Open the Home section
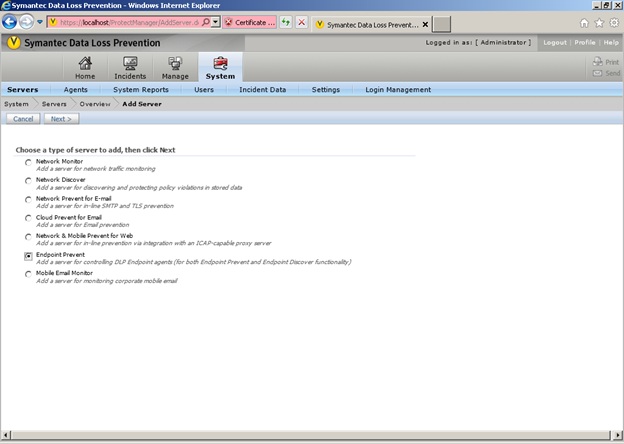The width and height of the screenshot is (624, 444). [x=85, y=68]
